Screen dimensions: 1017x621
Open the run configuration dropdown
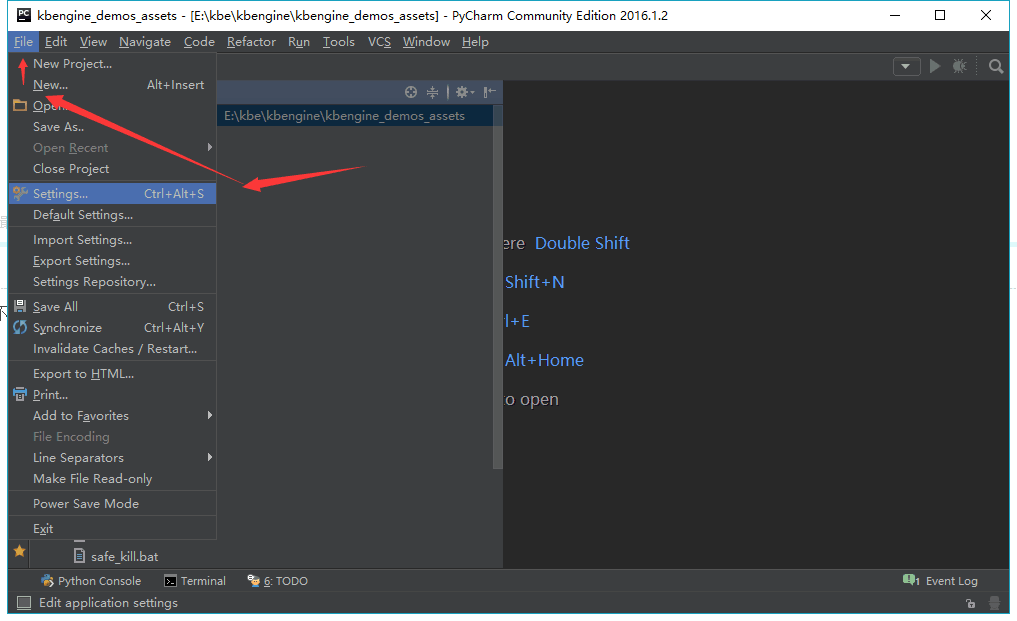pyautogui.click(x=906, y=66)
